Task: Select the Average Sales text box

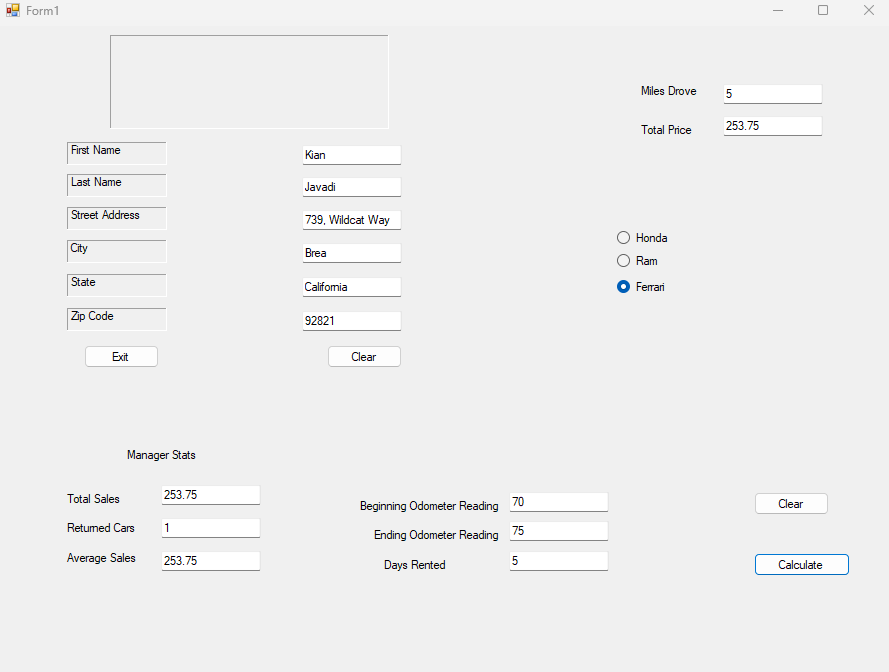Action: 210,561
